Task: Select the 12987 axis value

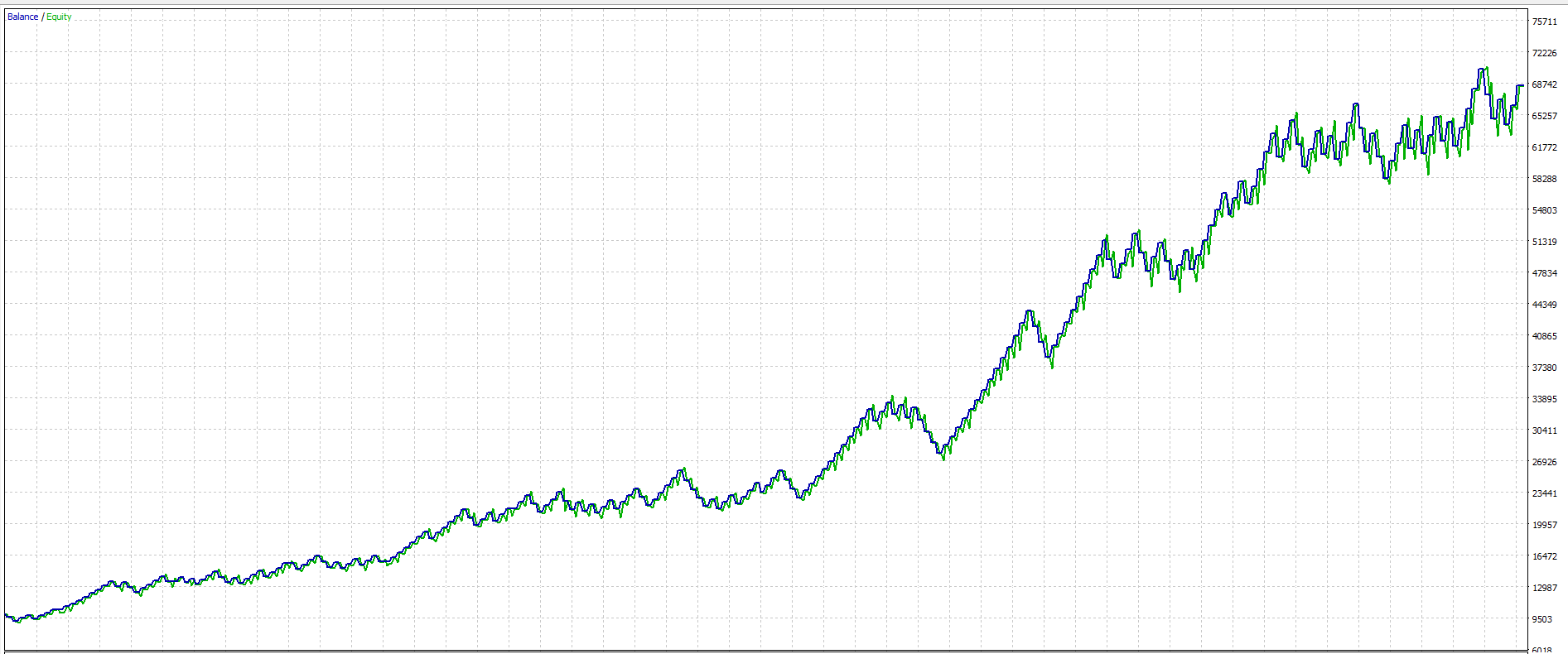Action: 1544,588
